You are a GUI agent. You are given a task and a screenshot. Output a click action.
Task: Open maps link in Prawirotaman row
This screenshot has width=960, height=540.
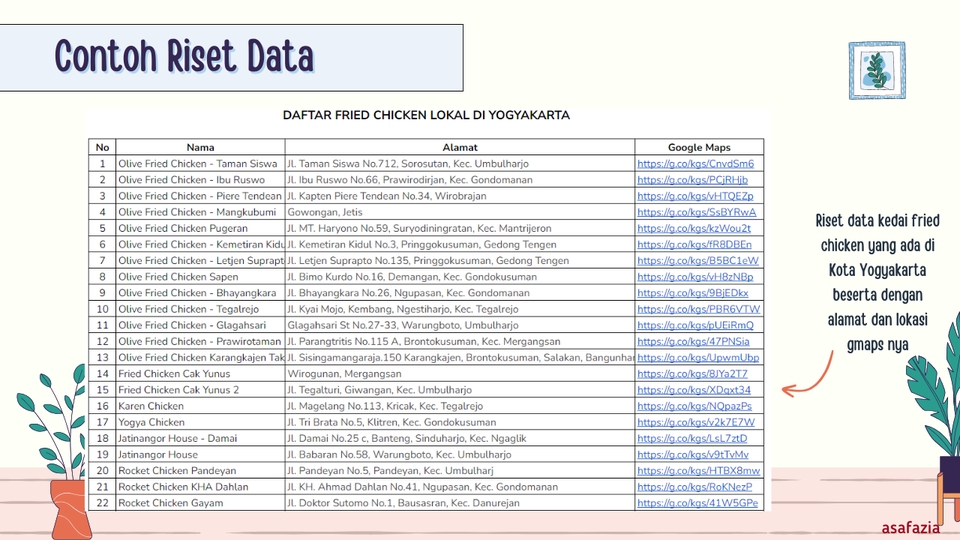693,342
